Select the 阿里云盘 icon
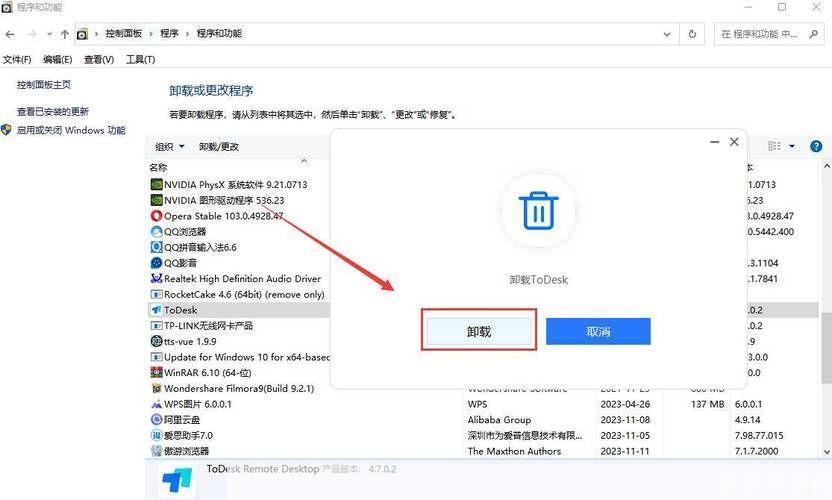Viewport: 832px width, 500px height. click(156, 419)
